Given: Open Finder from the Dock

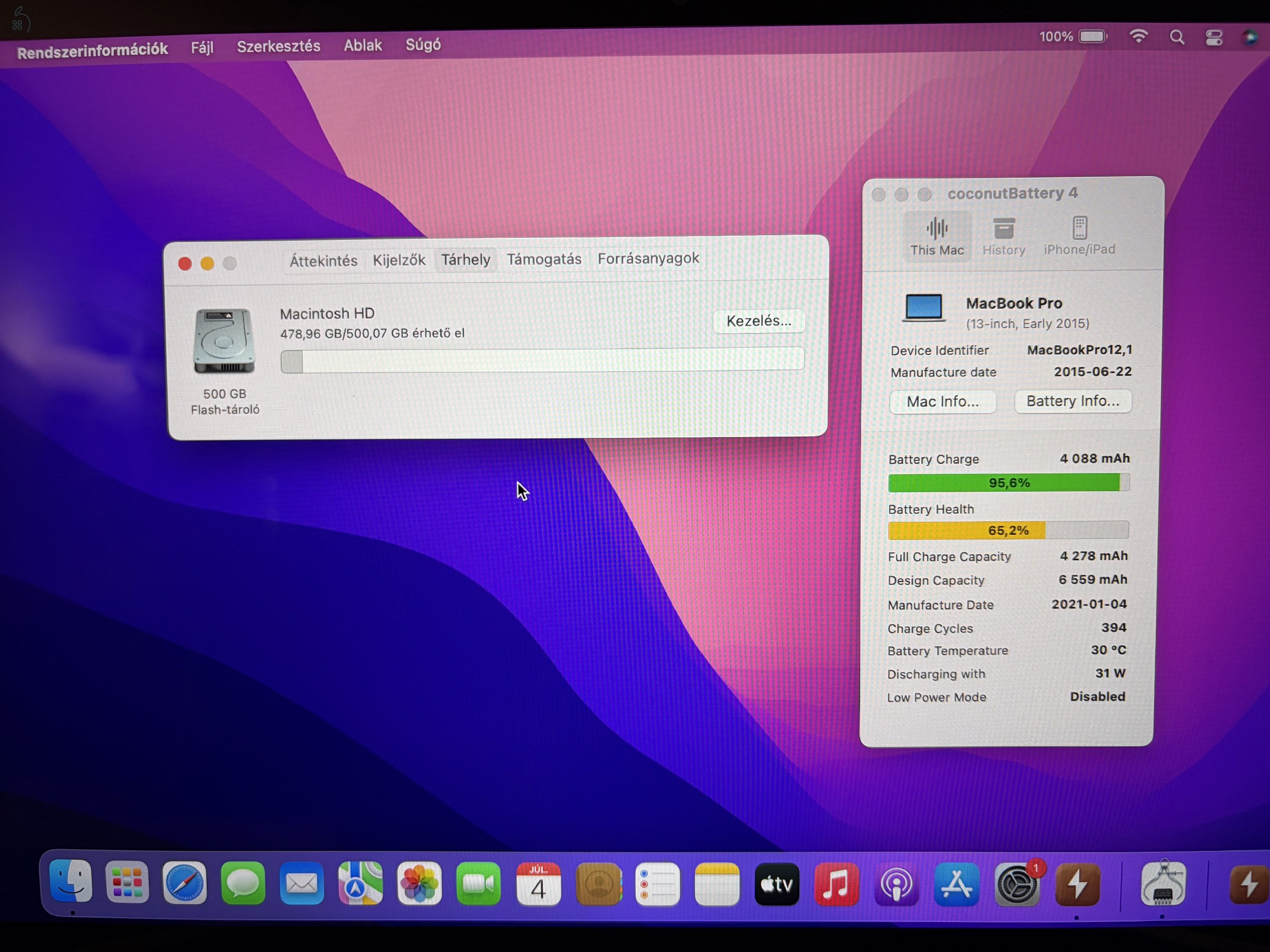Looking at the screenshot, I should 71,881.
